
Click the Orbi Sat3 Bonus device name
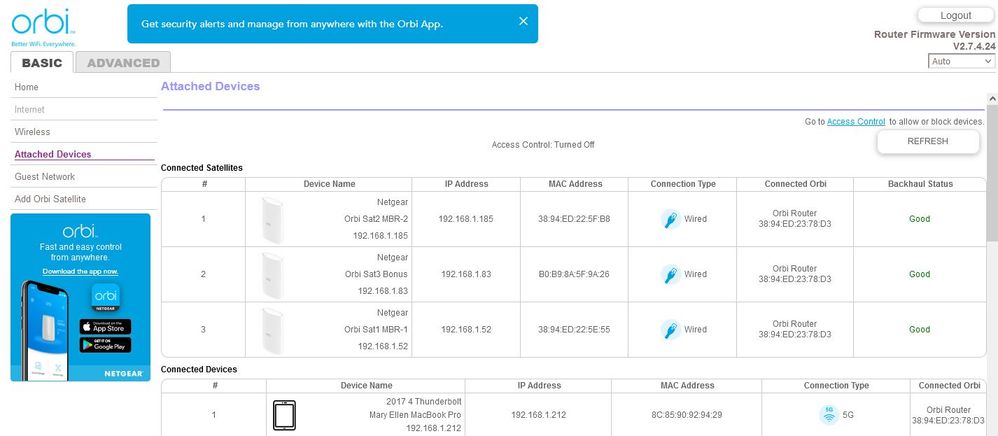click(x=376, y=274)
